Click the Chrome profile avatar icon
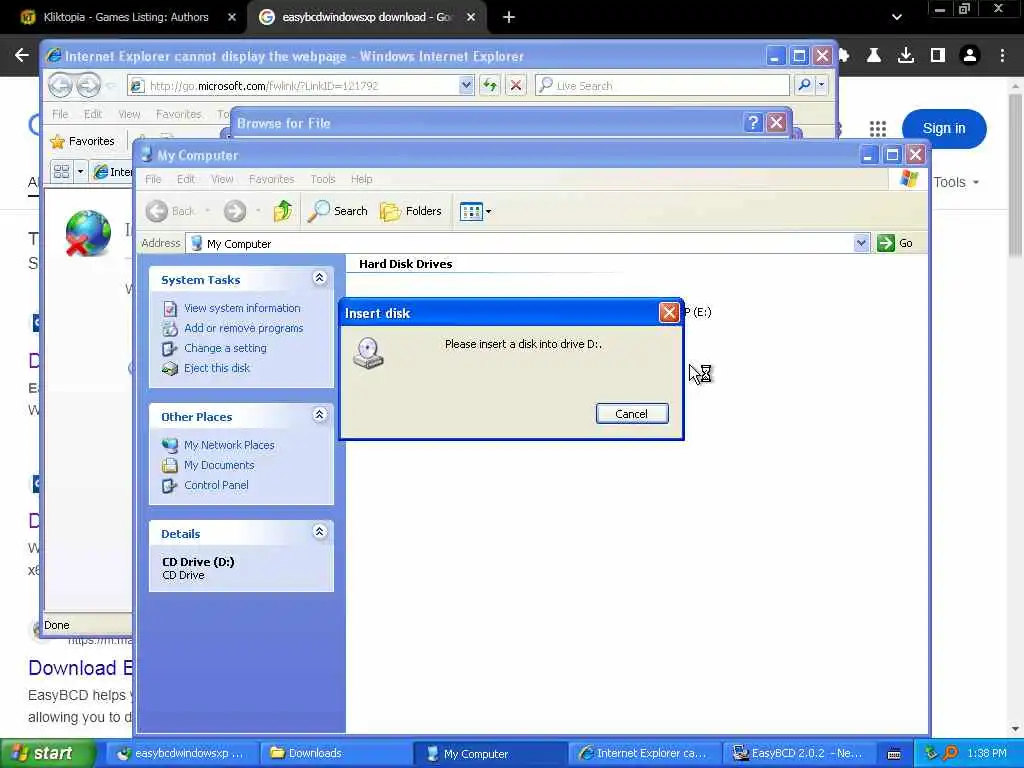The height and width of the screenshot is (768, 1024). tap(970, 56)
